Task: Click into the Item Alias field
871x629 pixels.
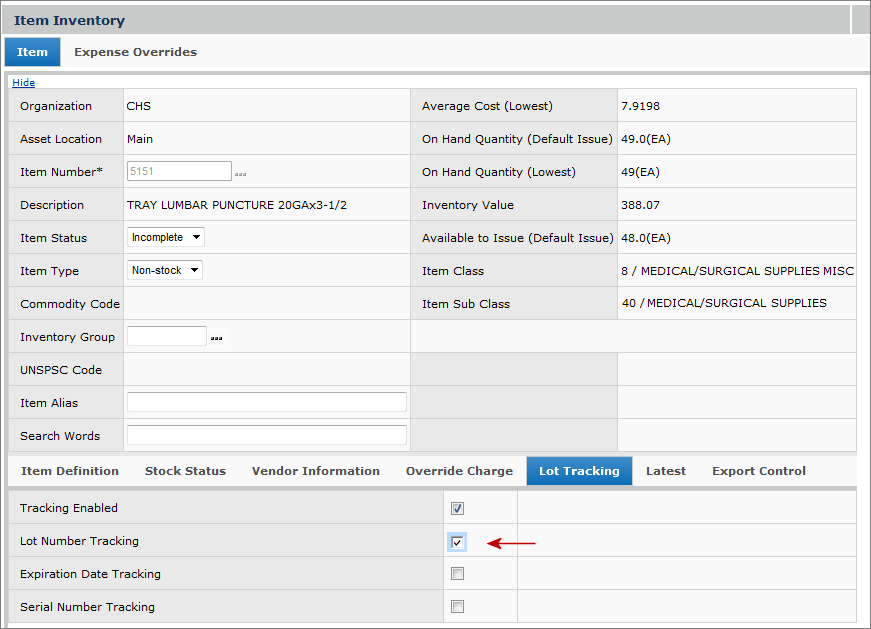Action: coord(267,403)
